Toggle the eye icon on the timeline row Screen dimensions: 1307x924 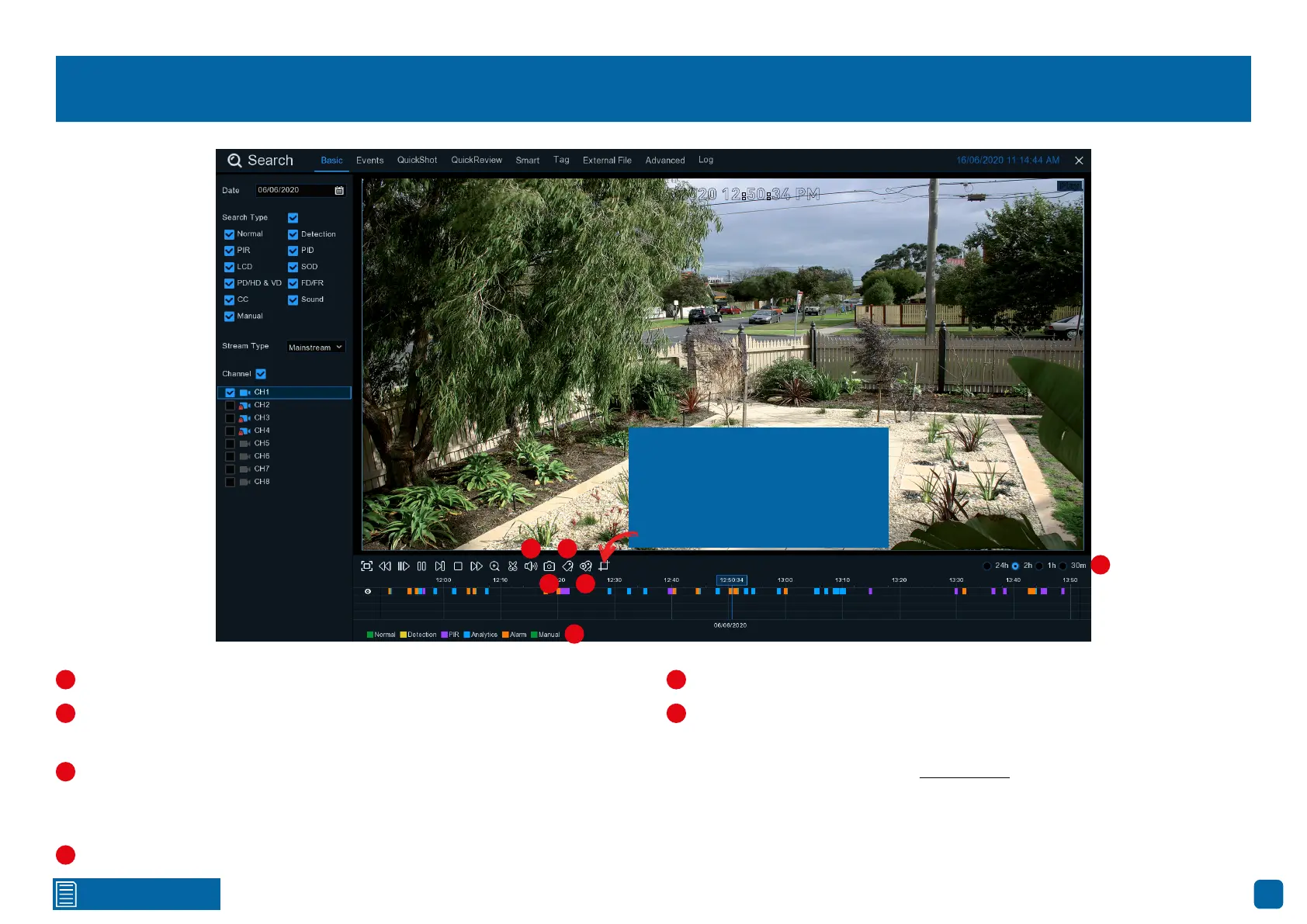pyautogui.click(x=368, y=591)
